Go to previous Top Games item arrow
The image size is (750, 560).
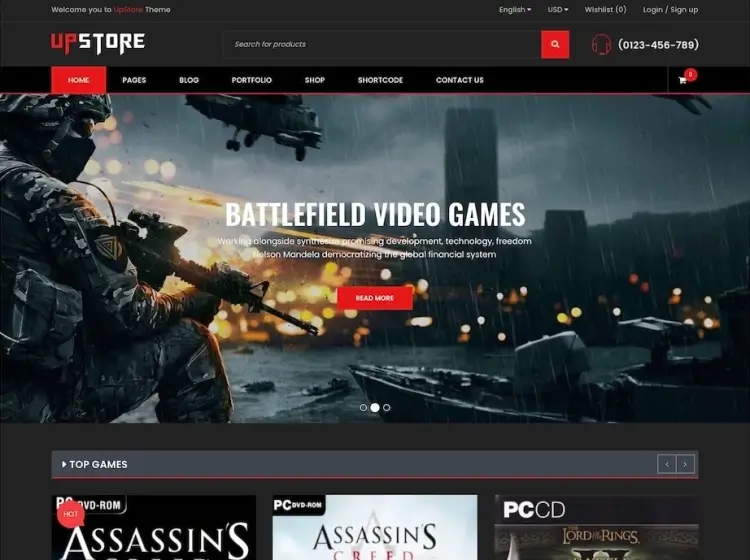[x=666, y=464]
